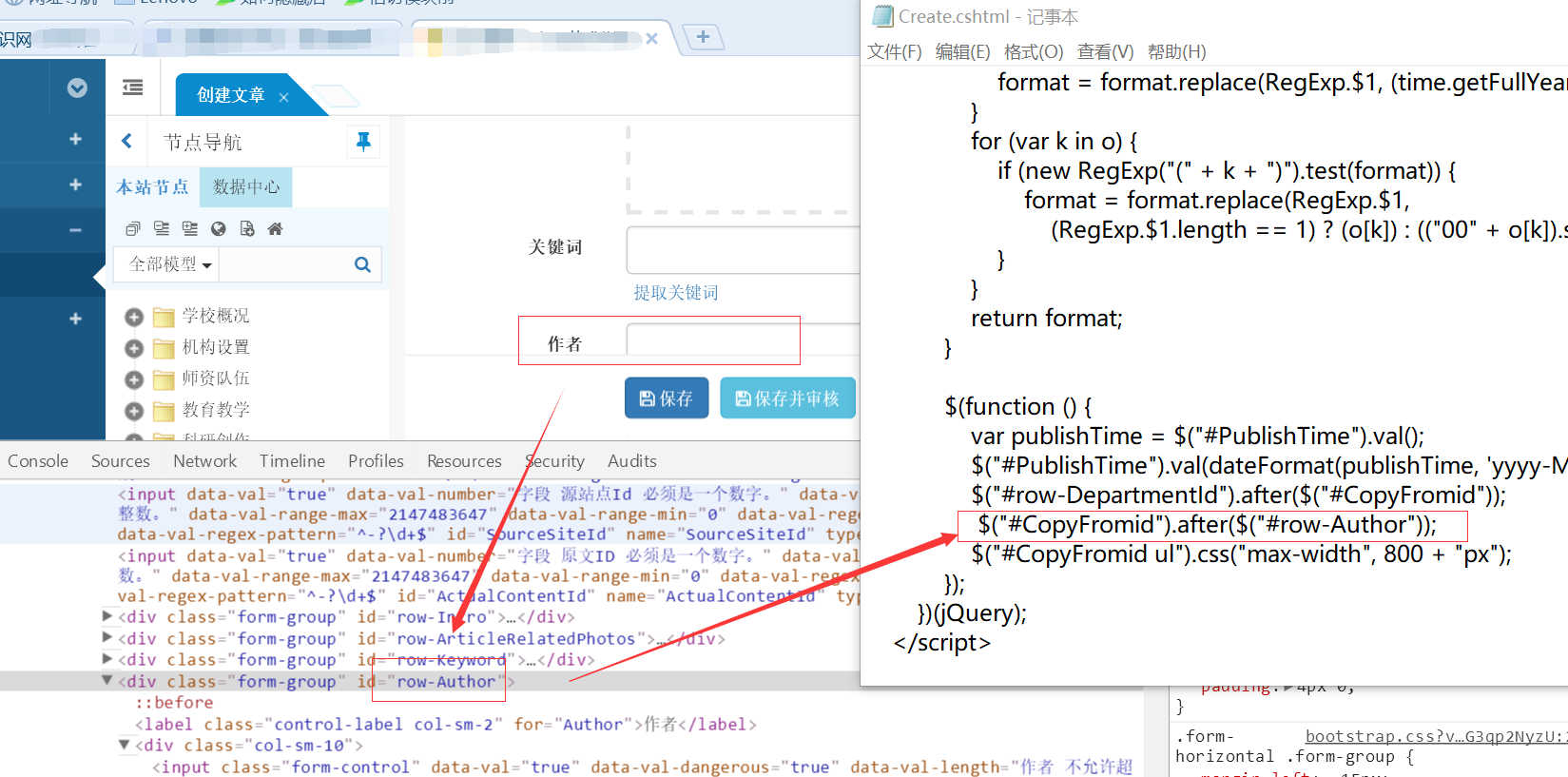The image size is (1568, 777).
Task: Click the 提取关键词 link
Action: pyautogui.click(x=676, y=293)
